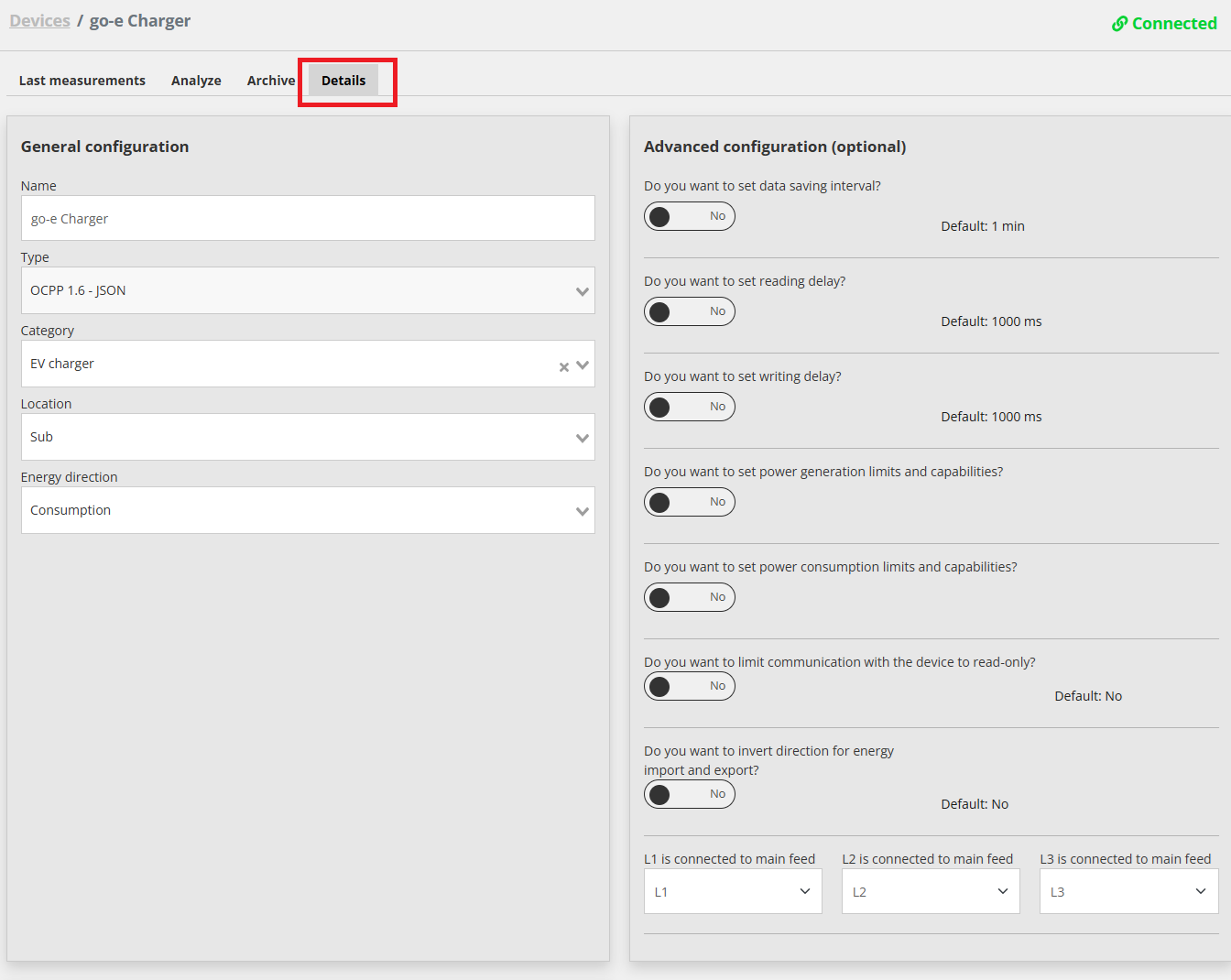Select the Details tab
1231x980 pixels.
point(343,81)
